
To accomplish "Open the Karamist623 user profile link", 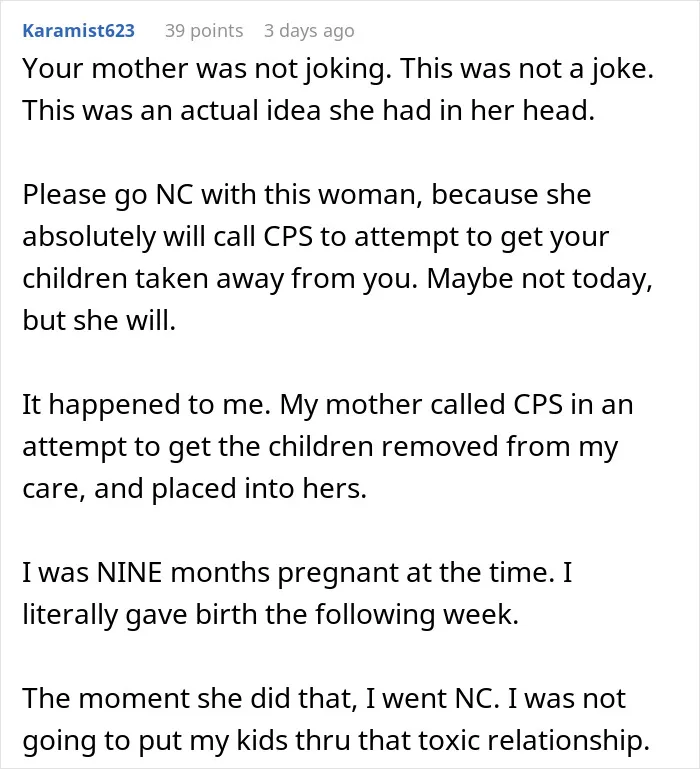I will (x=78, y=31).
